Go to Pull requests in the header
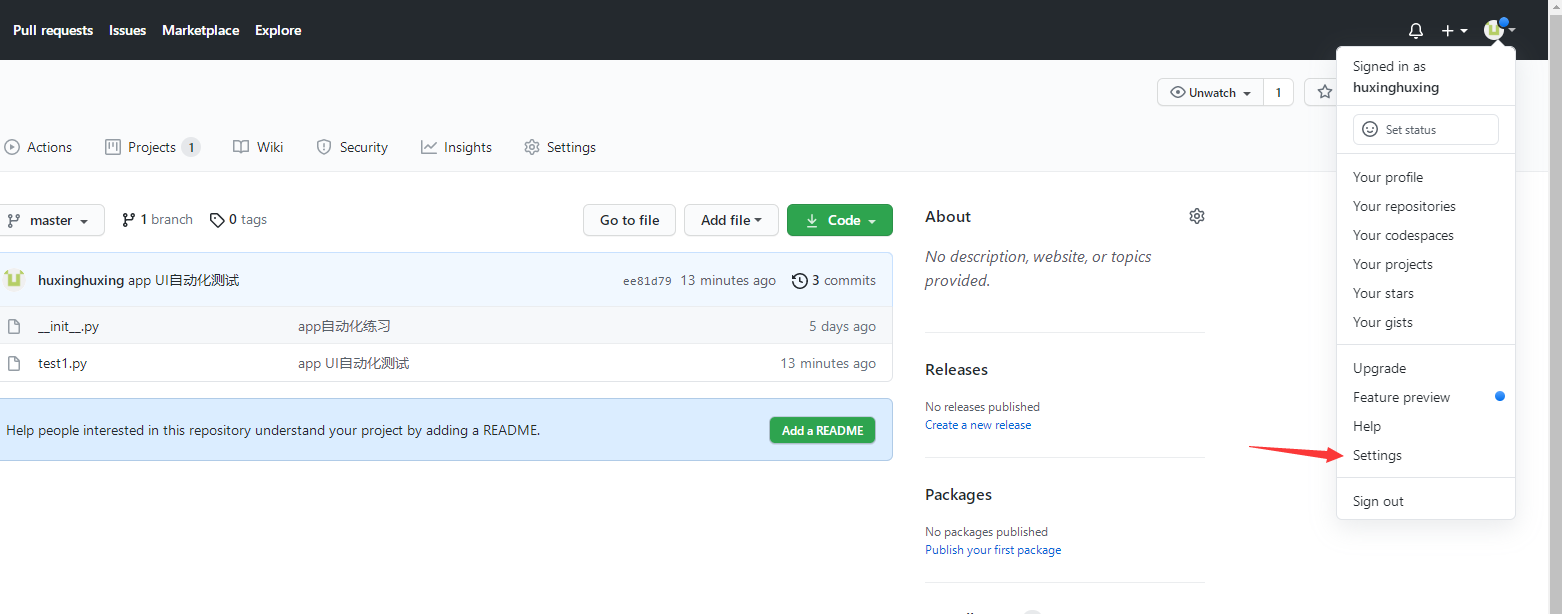The image size is (1562, 614). click(x=53, y=30)
